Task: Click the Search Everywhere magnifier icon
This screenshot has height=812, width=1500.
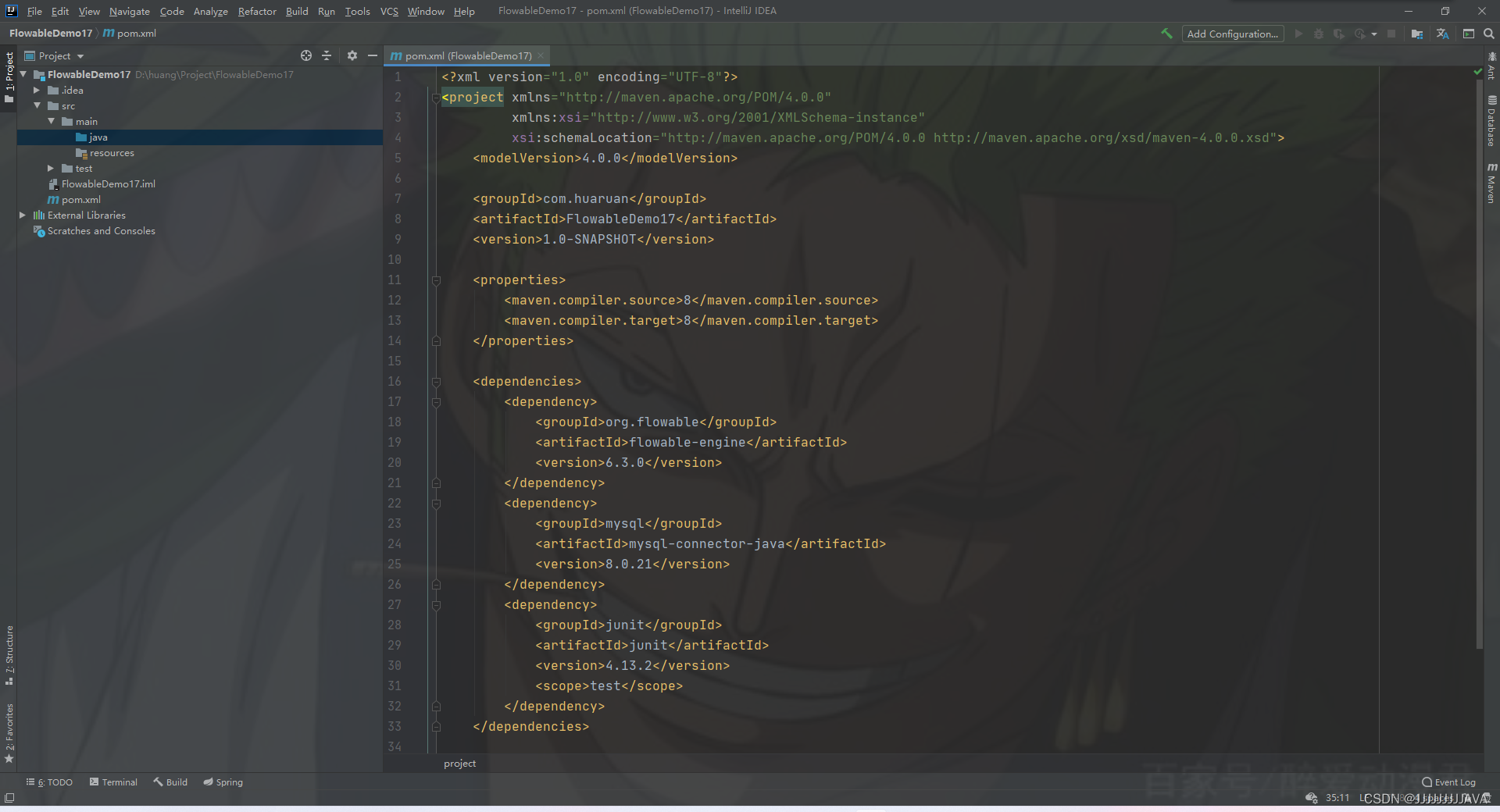Action: tap(1489, 34)
